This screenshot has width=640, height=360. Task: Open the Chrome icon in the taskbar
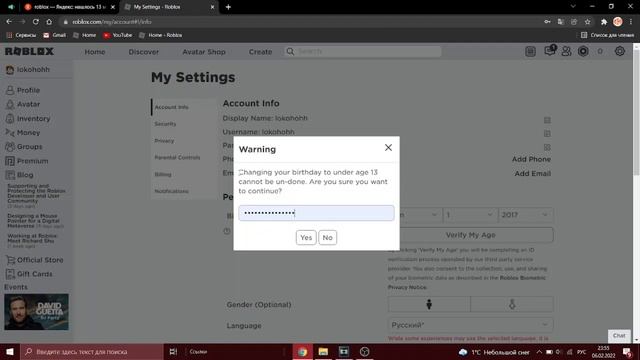click(x=302, y=351)
